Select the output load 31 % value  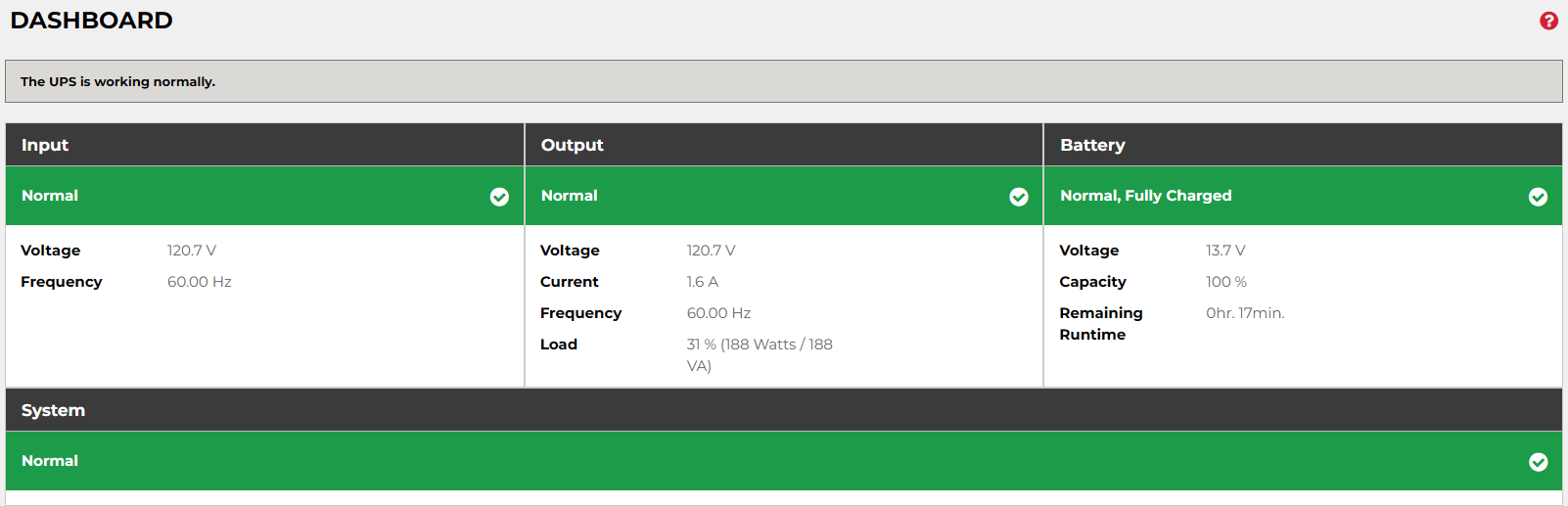pyautogui.click(x=760, y=355)
